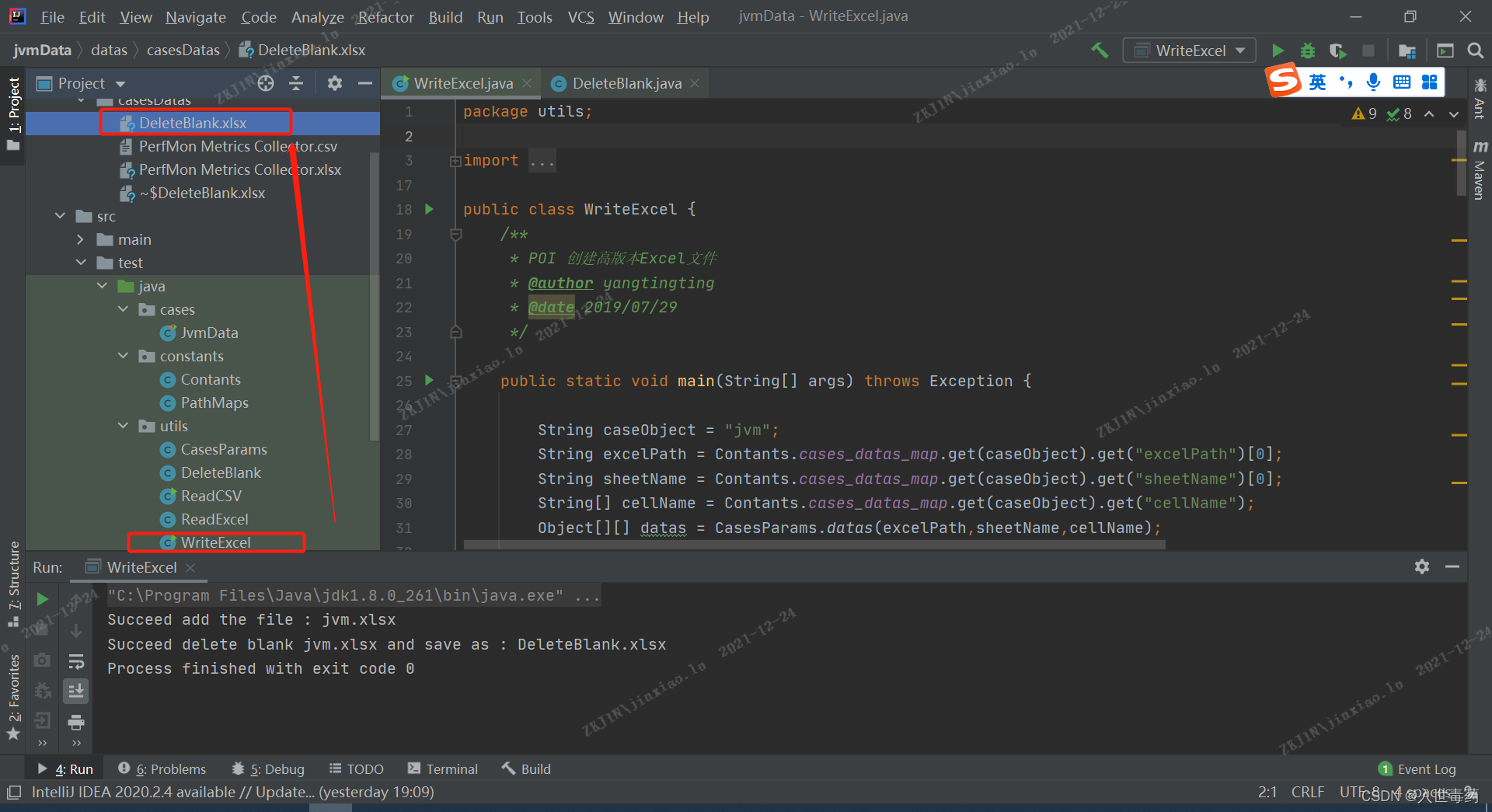This screenshot has width=1492, height=812.
Task: Open the Maven side panel
Action: [1480, 170]
